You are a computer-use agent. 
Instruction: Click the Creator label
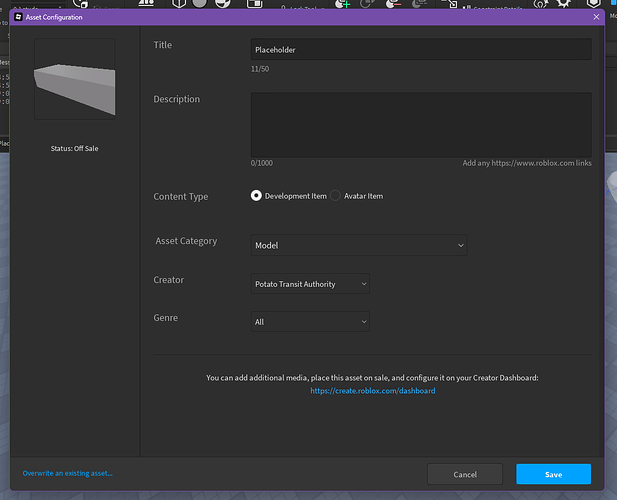click(168, 280)
